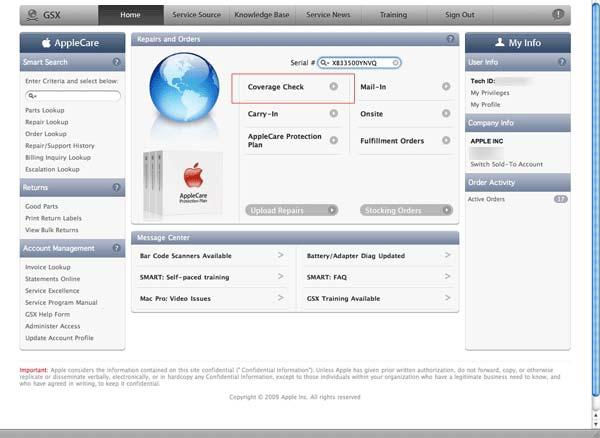Open the Service Source tab
Viewport: 600px width, 438px height.
coord(195,15)
